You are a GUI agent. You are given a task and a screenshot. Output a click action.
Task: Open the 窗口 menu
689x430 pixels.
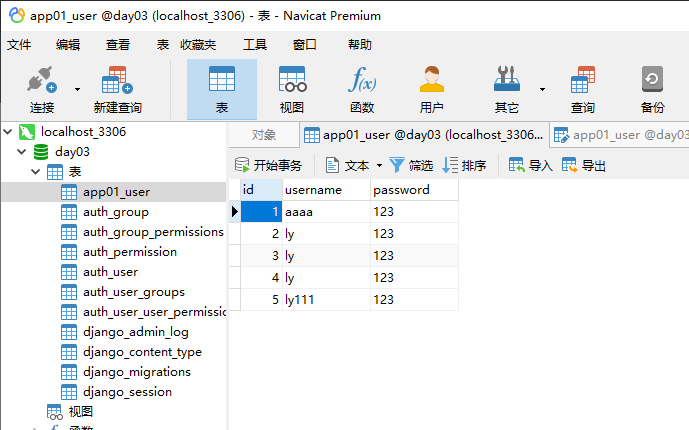pyautogui.click(x=305, y=44)
